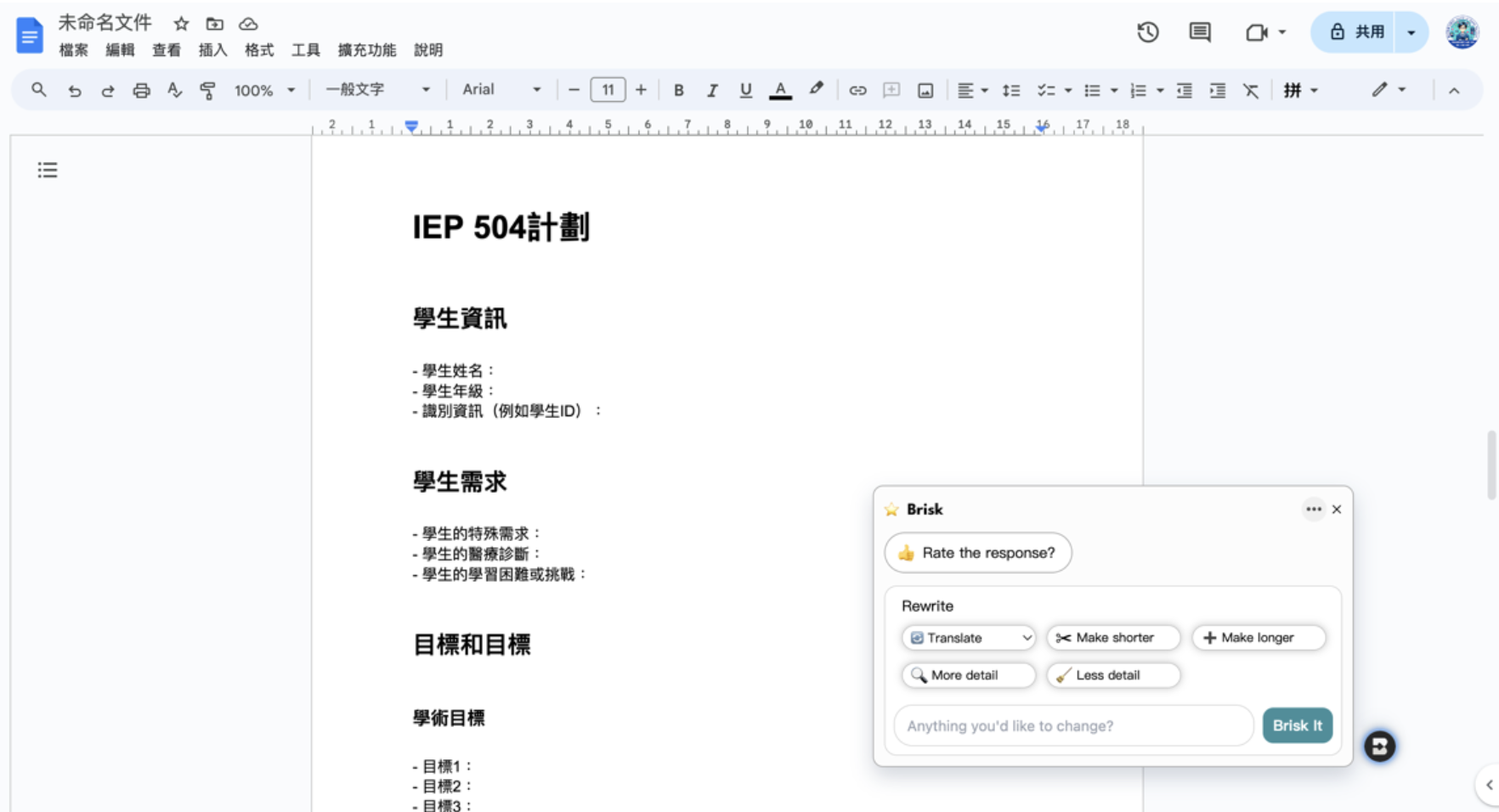1499x812 pixels.
Task: Open the version history clock icon
Action: (1148, 32)
